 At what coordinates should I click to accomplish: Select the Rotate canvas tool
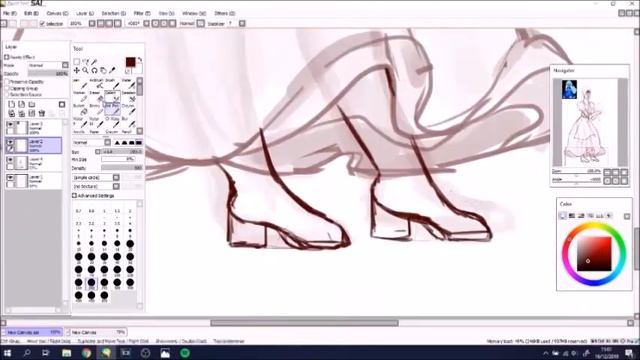pos(94,70)
